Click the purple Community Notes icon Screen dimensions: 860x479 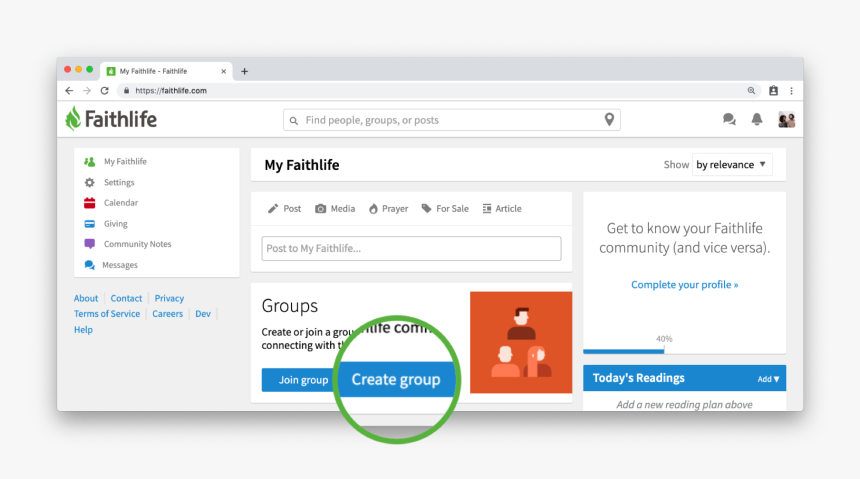pos(89,244)
